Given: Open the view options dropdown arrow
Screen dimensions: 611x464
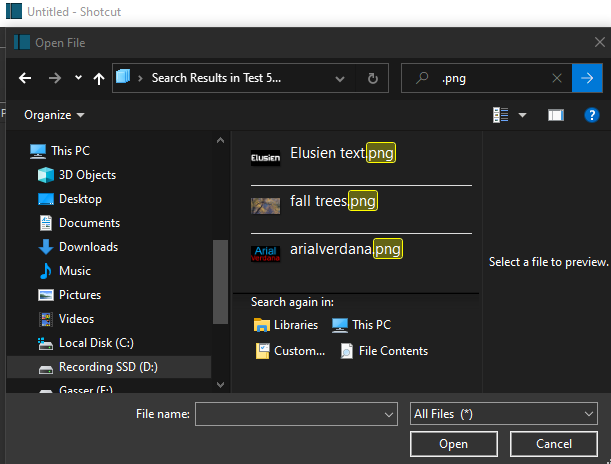Looking at the screenshot, I should (522, 116).
